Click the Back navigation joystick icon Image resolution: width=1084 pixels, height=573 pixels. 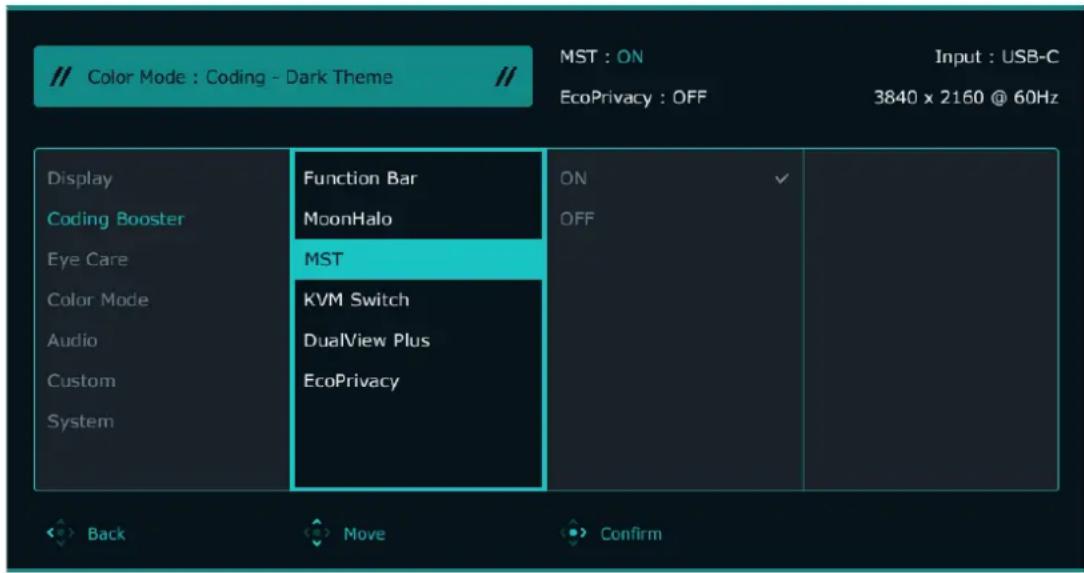point(58,534)
